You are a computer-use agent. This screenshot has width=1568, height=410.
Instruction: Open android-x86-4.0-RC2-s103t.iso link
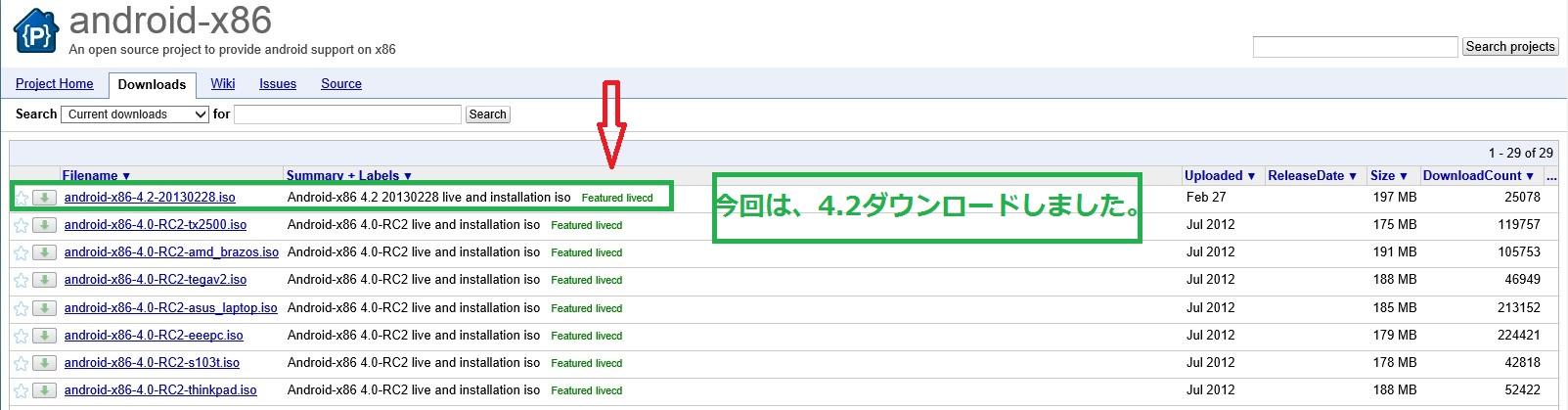152,363
